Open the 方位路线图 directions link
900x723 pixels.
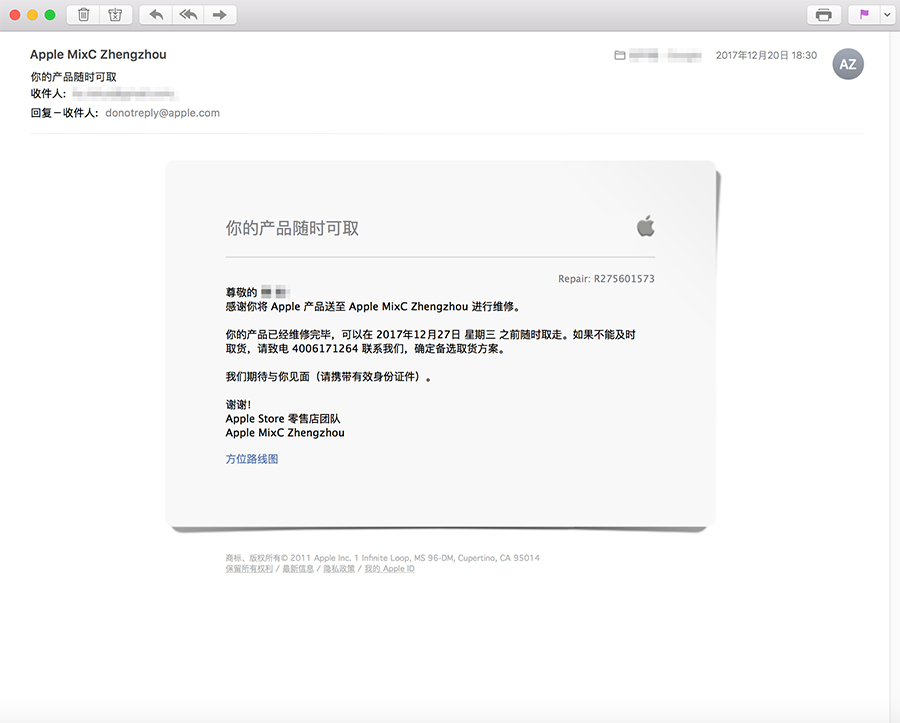point(252,459)
